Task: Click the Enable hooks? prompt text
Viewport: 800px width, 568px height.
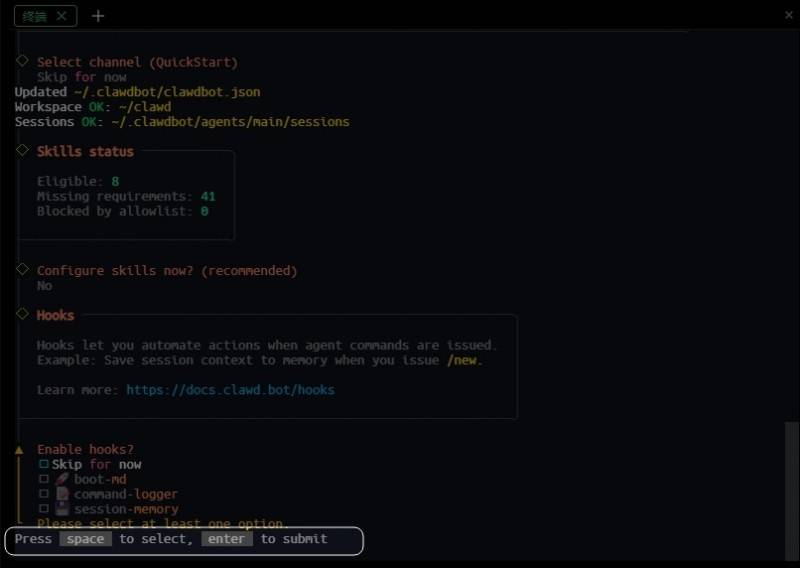Action: click(85, 450)
